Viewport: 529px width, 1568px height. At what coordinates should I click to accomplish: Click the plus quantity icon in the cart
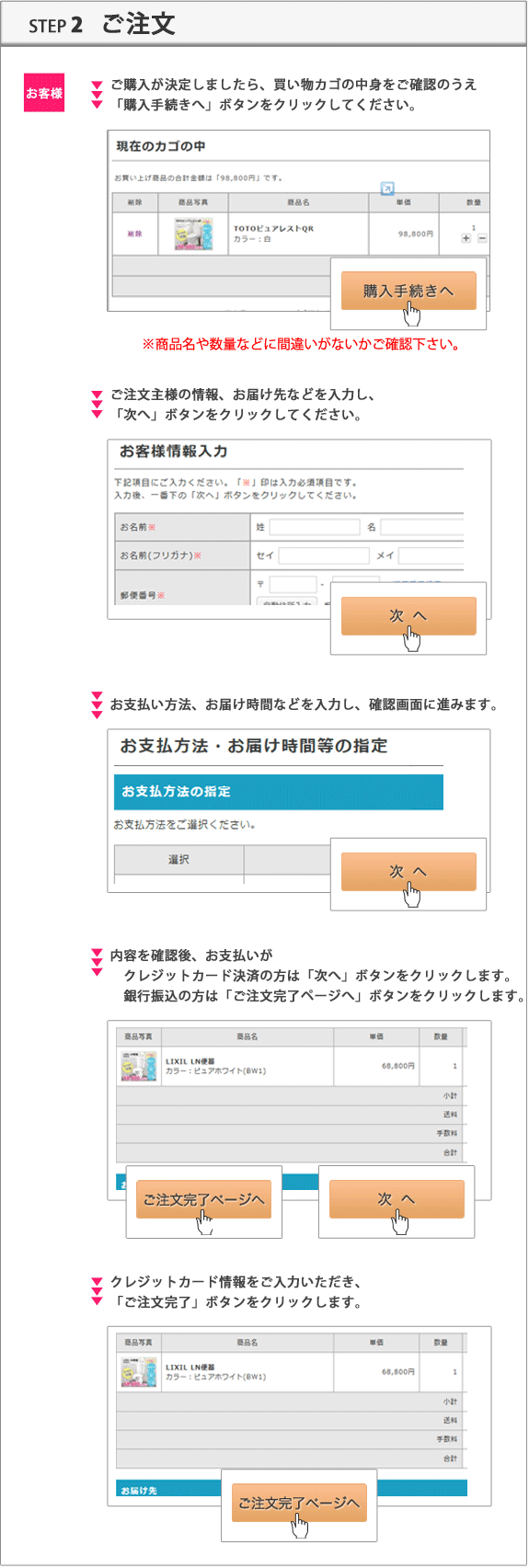(466, 238)
